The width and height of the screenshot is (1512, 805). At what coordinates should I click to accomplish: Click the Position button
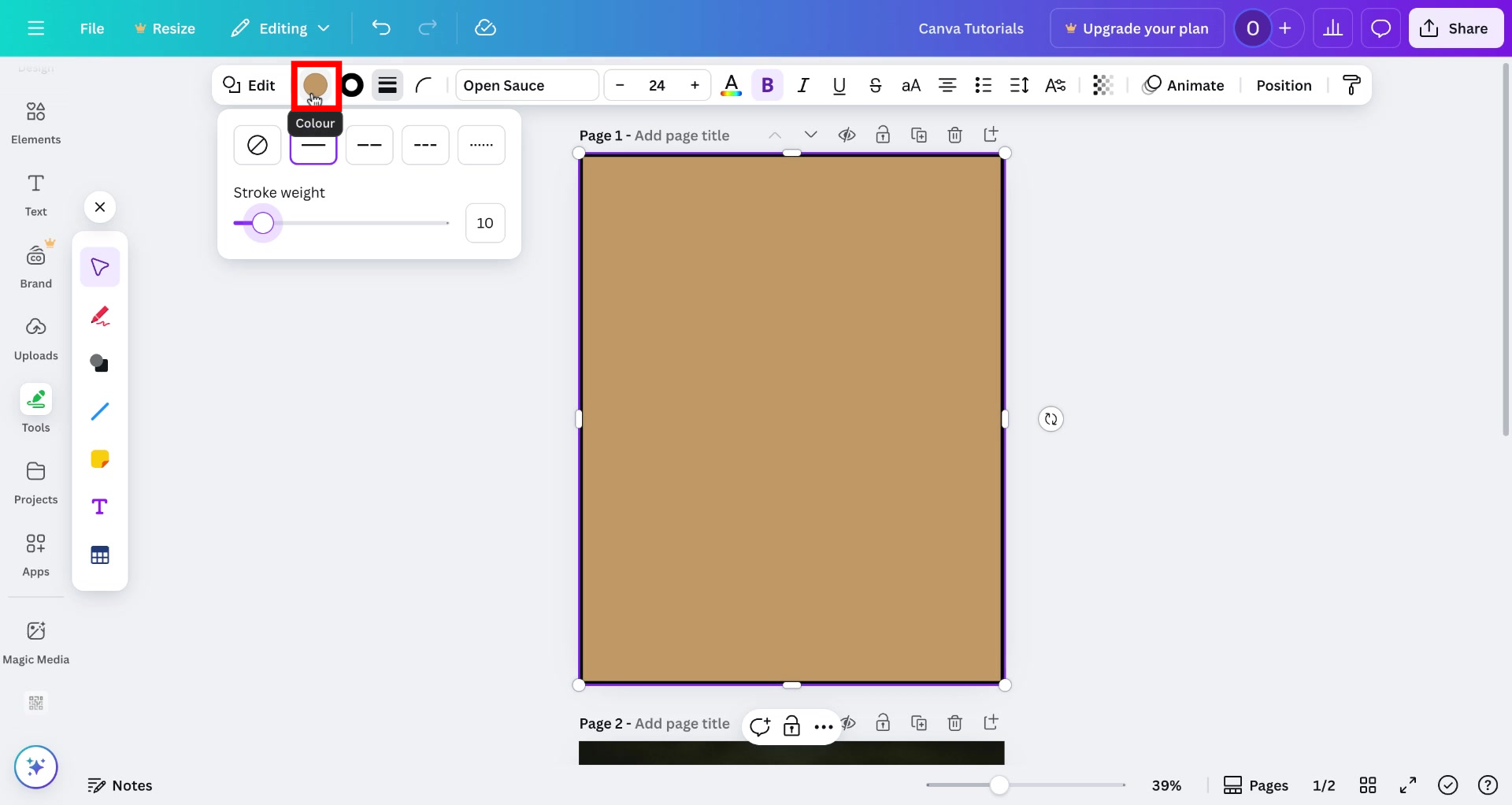pos(1283,85)
